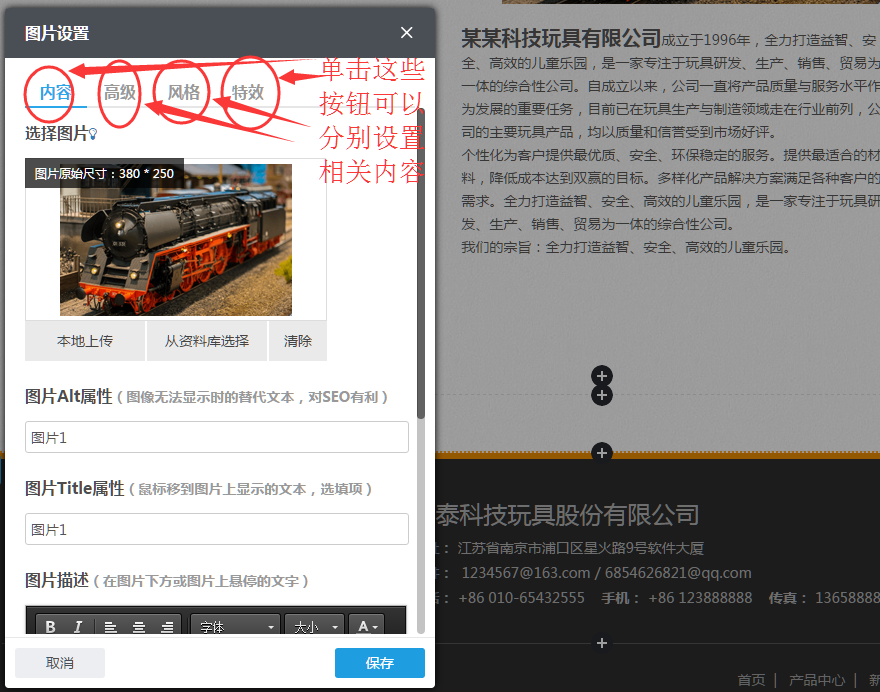This screenshot has height=692, width=880.
Task: Click 清除 to clear the selected image
Action: pyautogui.click(x=297, y=340)
